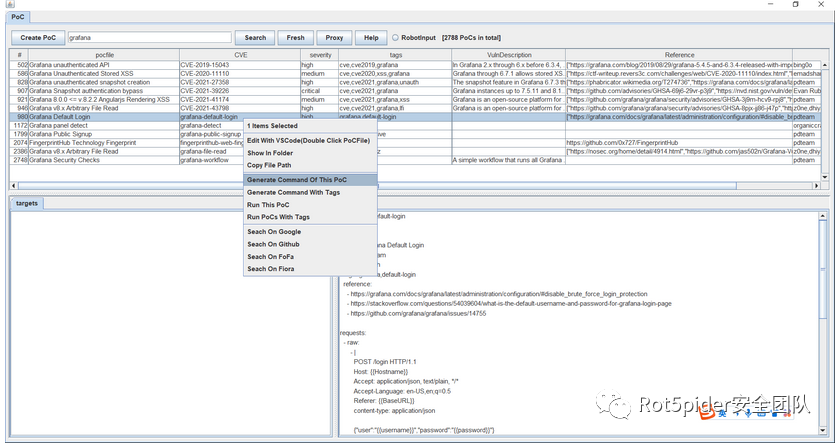Click detail pane scrollbar up arrow

coord(823,216)
